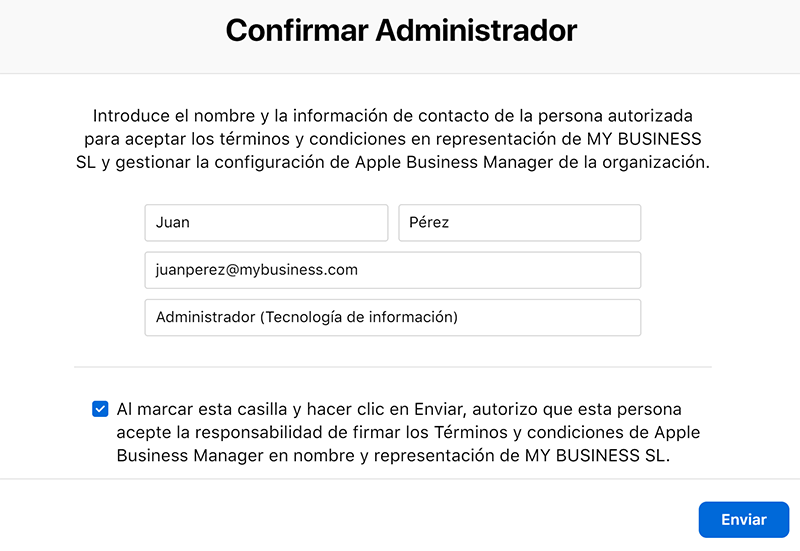Image resolution: width=800 pixels, height=551 pixels.
Task: Click the Términos y condiciones phrase in authorization text
Action: [529, 432]
